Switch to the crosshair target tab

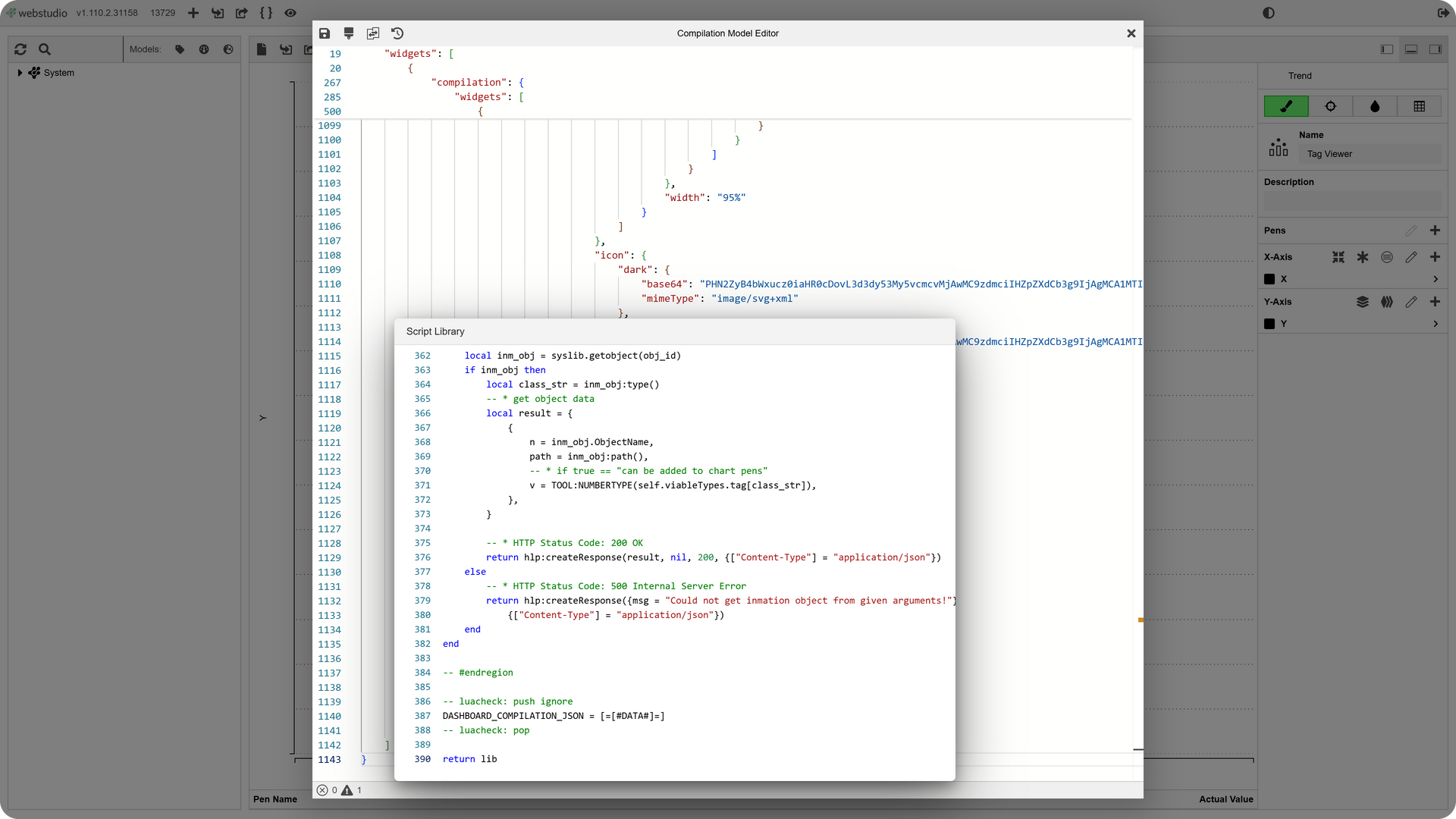tap(1331, 106)
